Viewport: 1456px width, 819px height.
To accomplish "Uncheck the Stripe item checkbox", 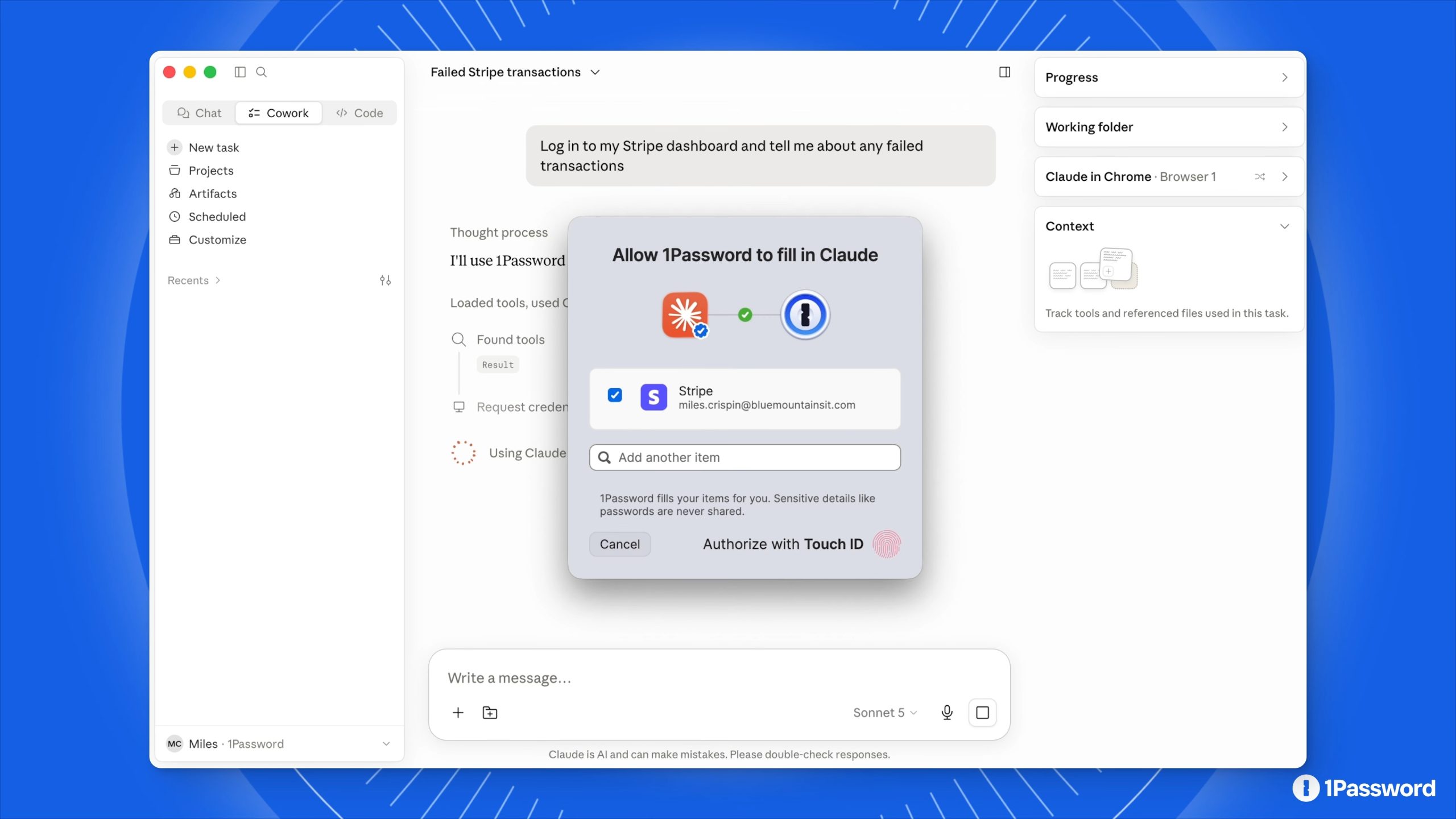I will coord(615,395).
